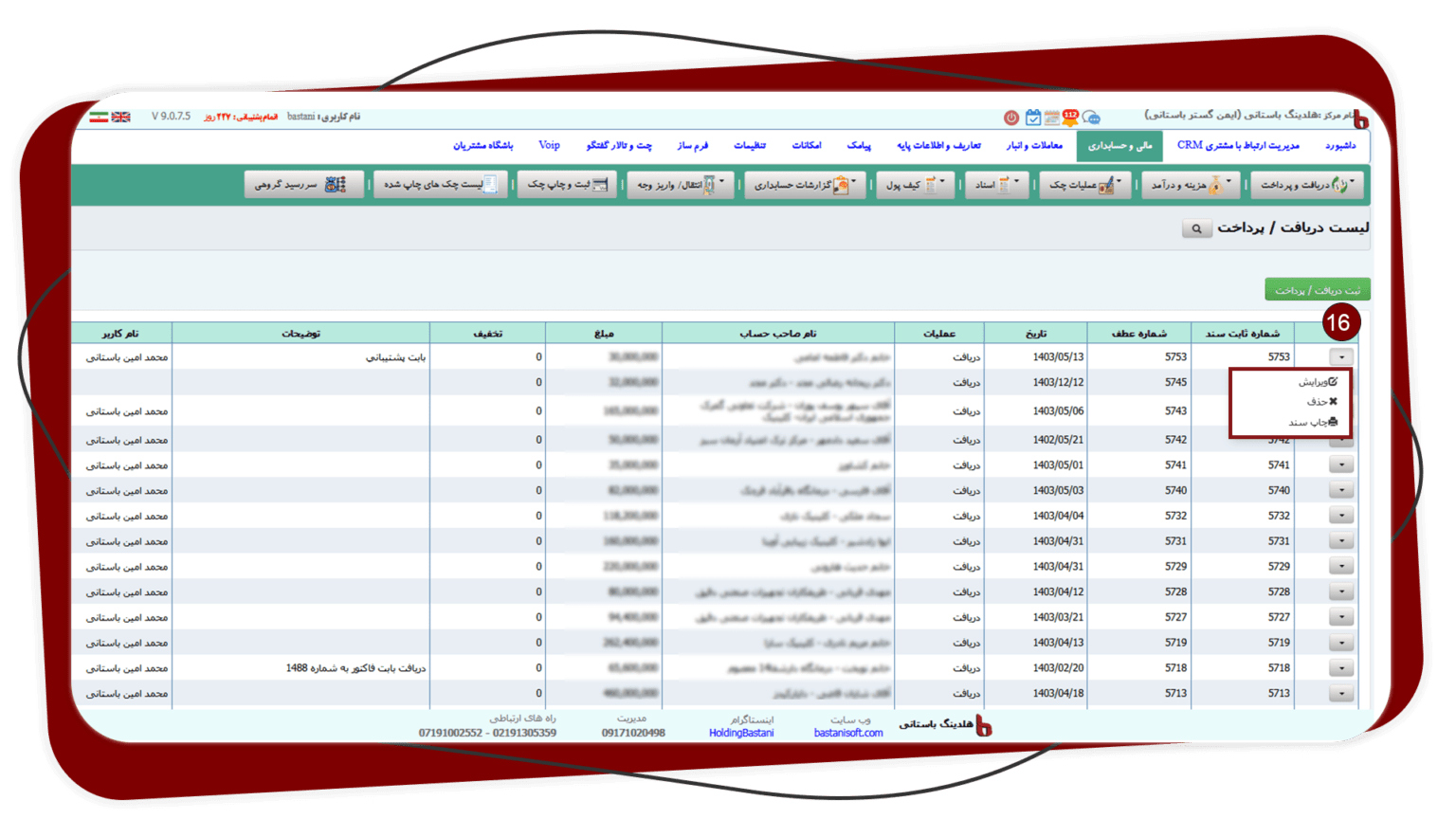Click date cell 1402/05/21
This screenshot has width=1456, height=819.
coord(1058,440)
